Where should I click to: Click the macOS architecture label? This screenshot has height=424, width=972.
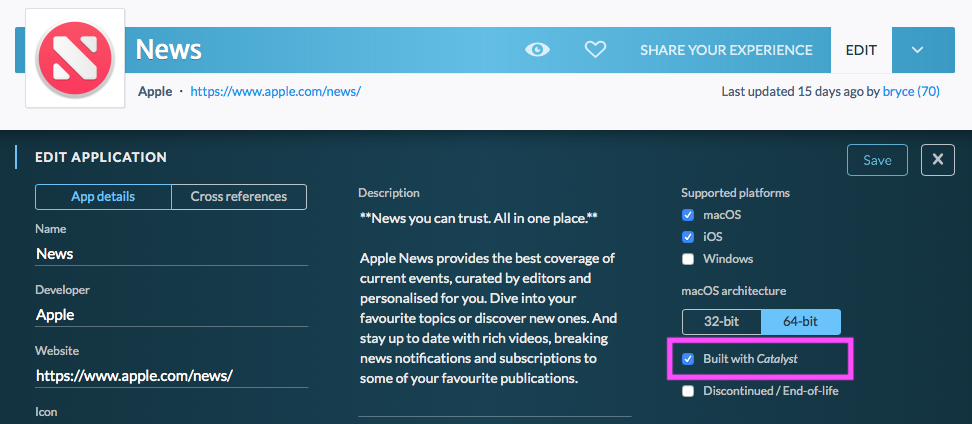pos(733,290)
